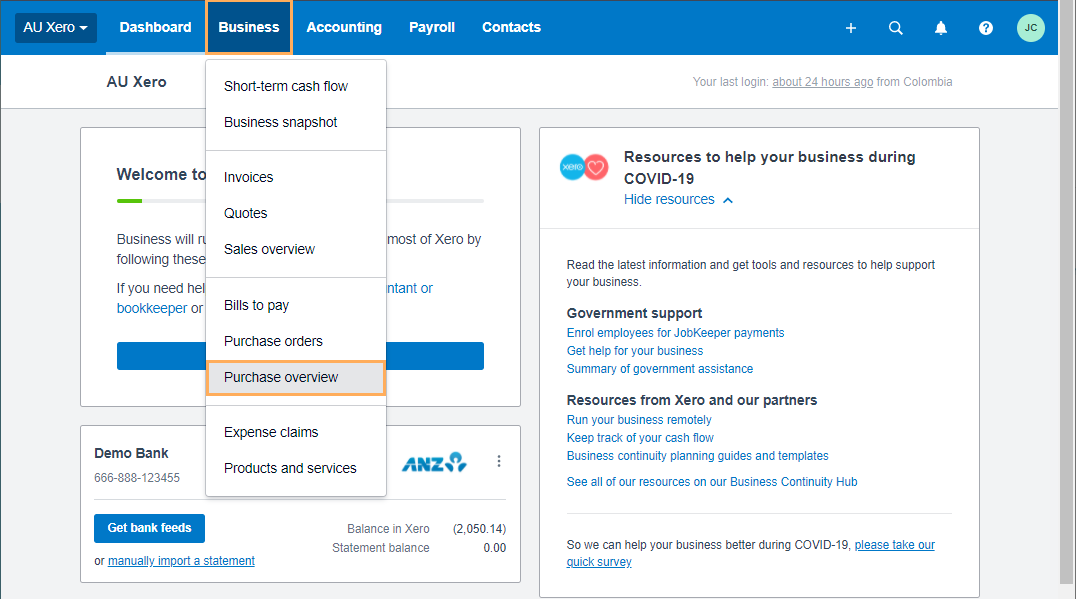Open Purchase orders menu item
Viewport: 1076px width, 599px height.
(x=296, y=341)
